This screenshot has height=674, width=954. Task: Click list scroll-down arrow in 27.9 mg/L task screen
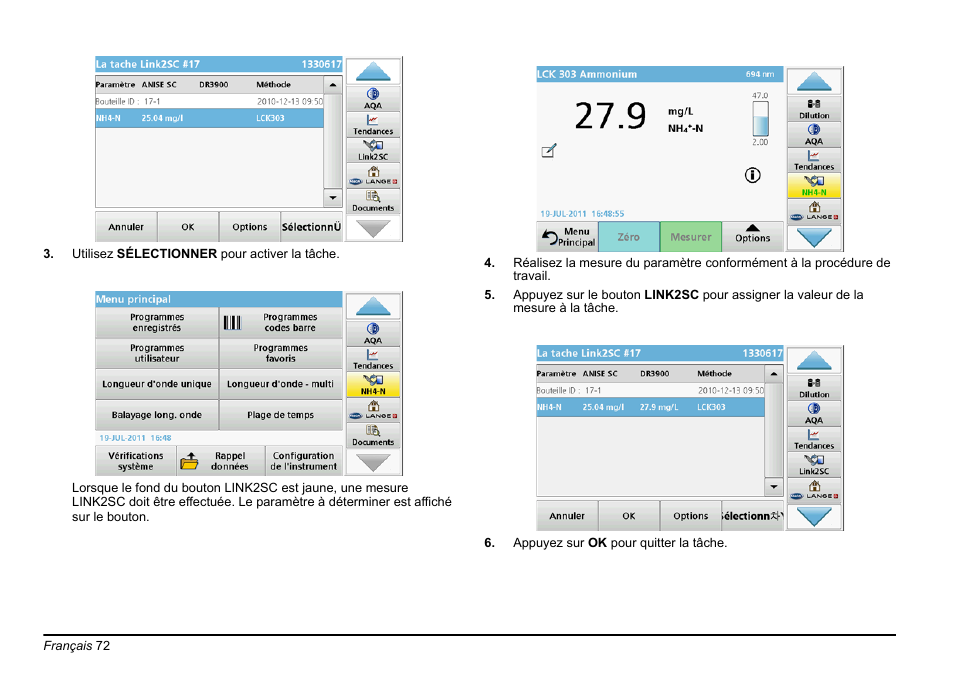[774, 487]
